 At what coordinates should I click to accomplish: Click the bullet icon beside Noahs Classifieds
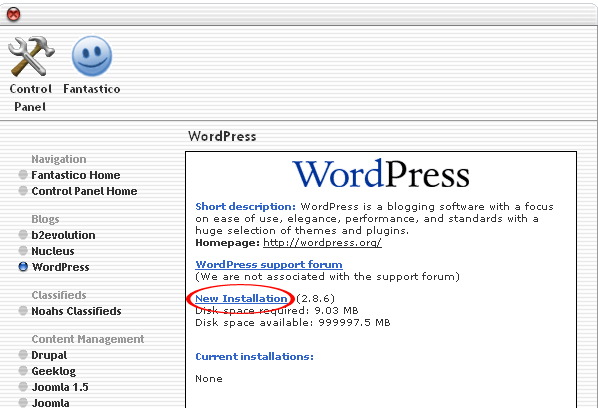23,311
